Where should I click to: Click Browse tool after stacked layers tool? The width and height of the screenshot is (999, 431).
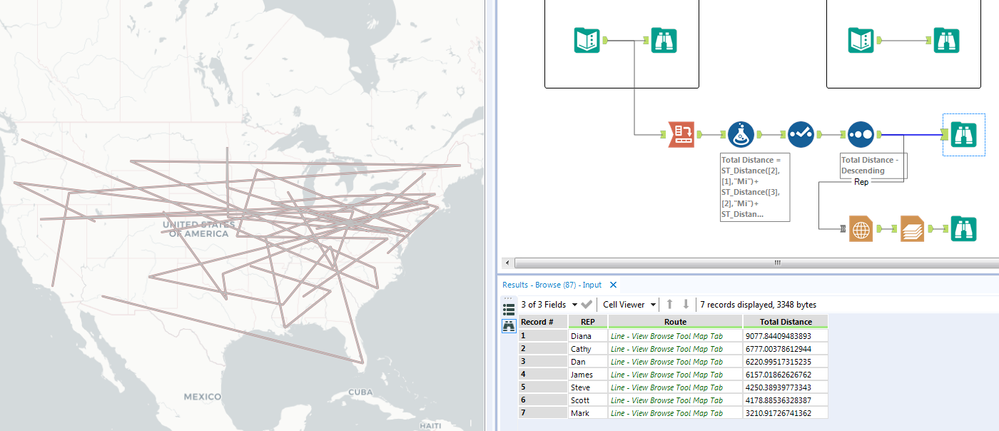pyautogui.click(x=964, y=229)
